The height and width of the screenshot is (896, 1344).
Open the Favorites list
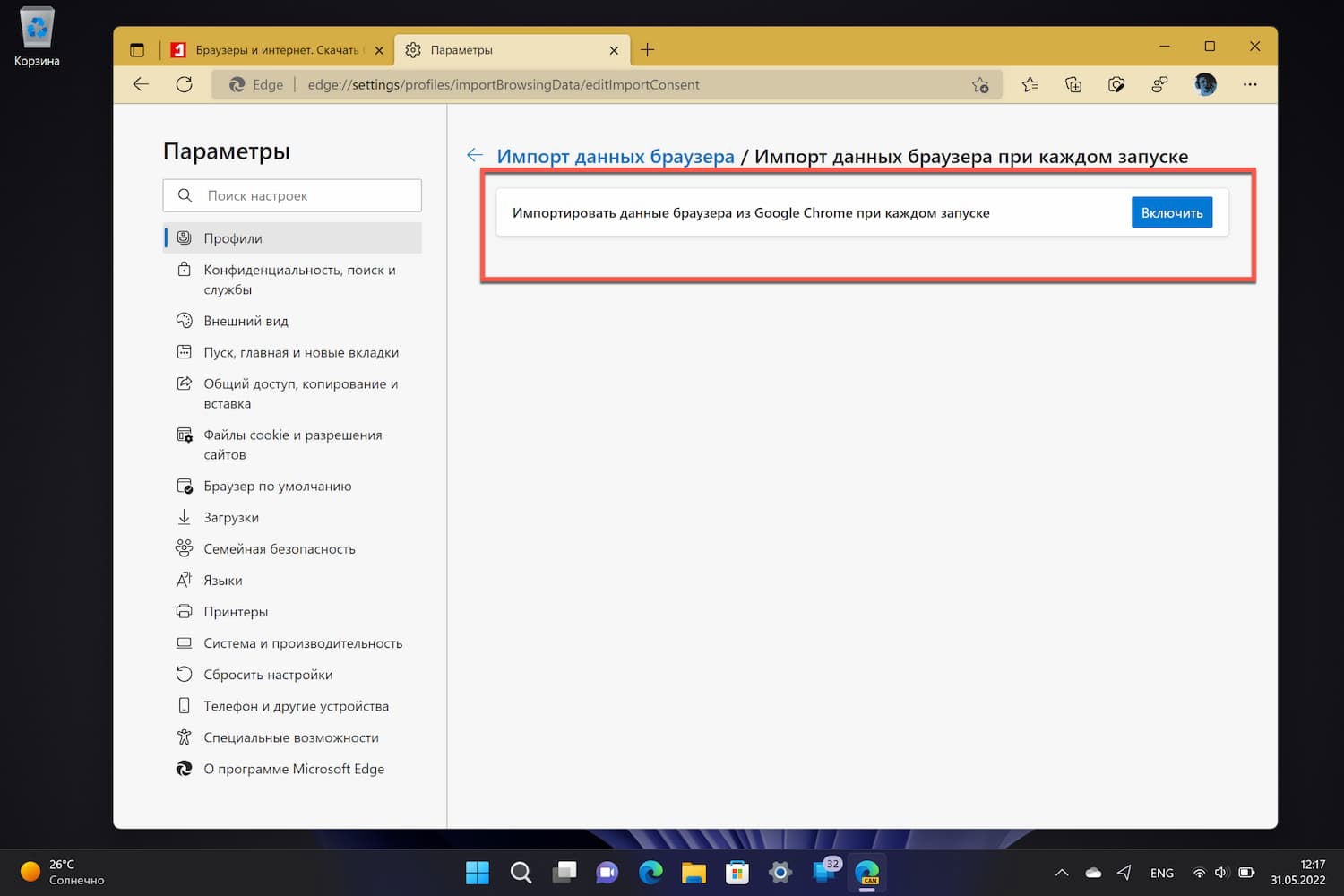(x=1030, y=84)
